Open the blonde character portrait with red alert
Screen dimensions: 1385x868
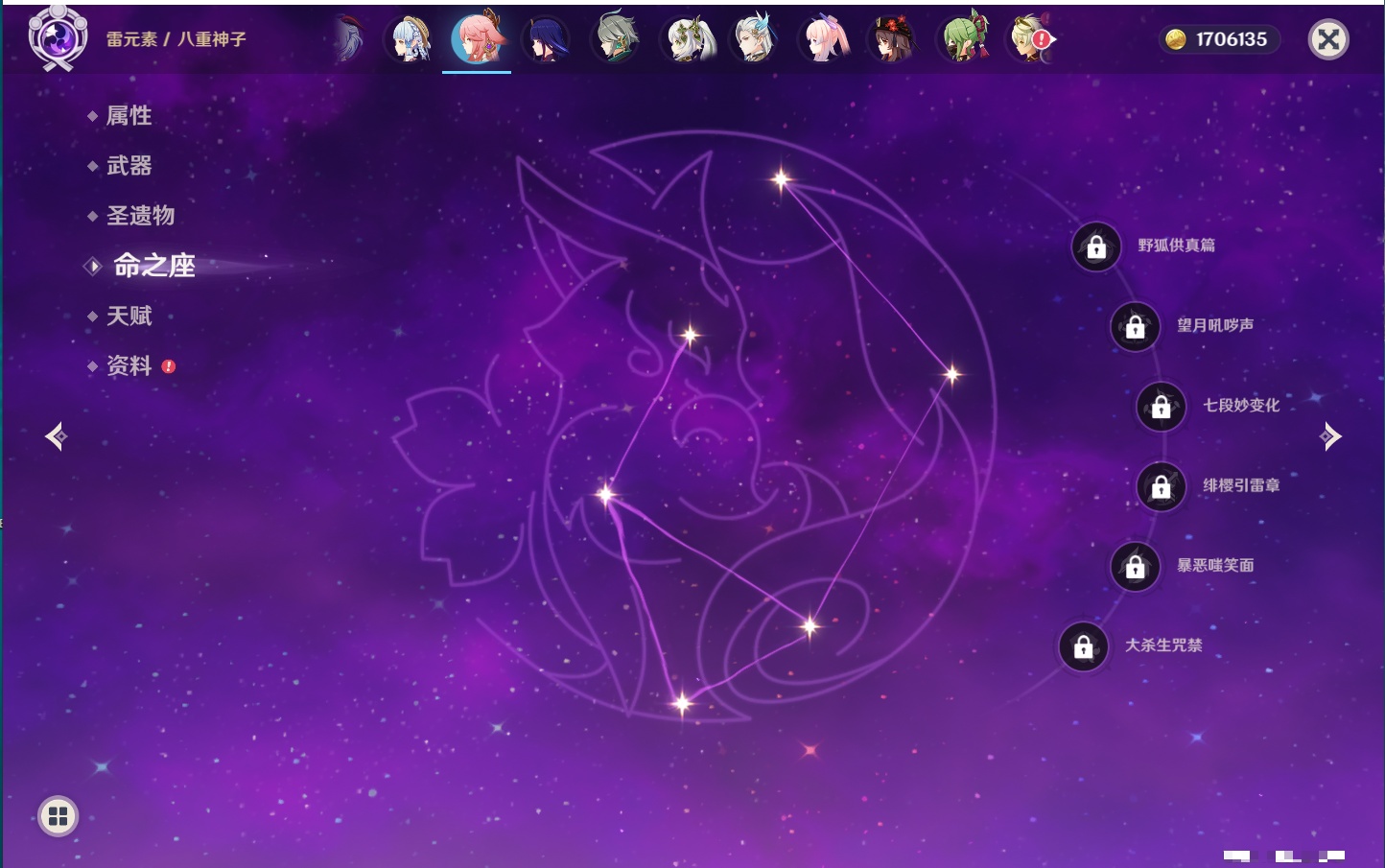1031,39
